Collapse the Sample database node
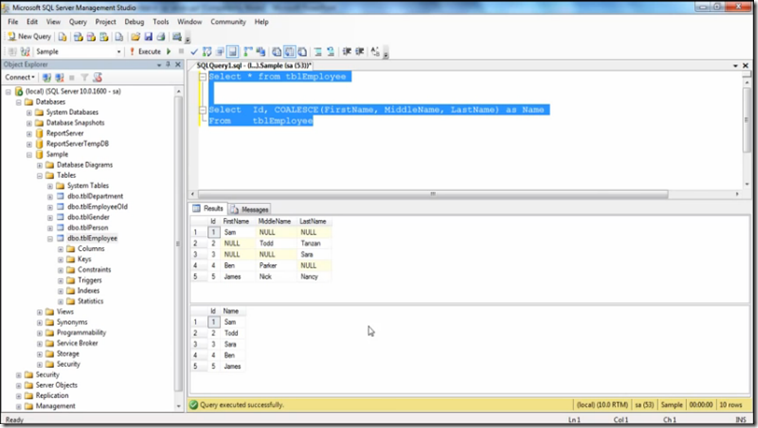 tap(29, 155)
